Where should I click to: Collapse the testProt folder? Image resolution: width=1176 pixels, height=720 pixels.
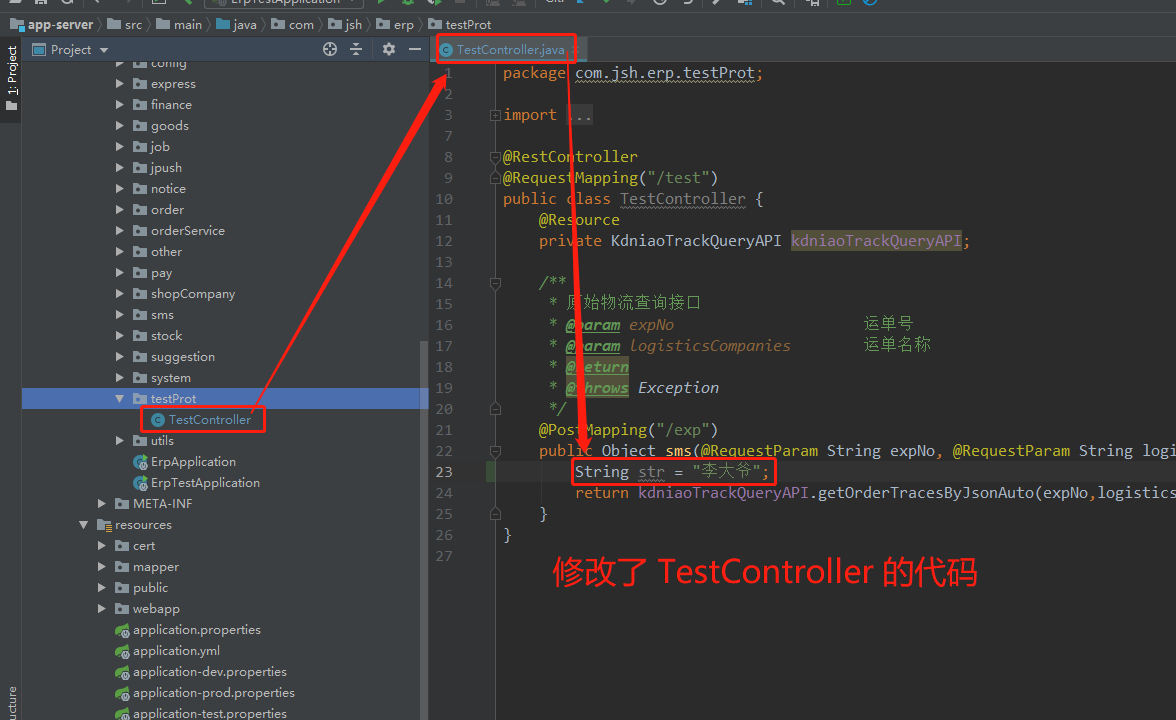click(x=120, y=399)
